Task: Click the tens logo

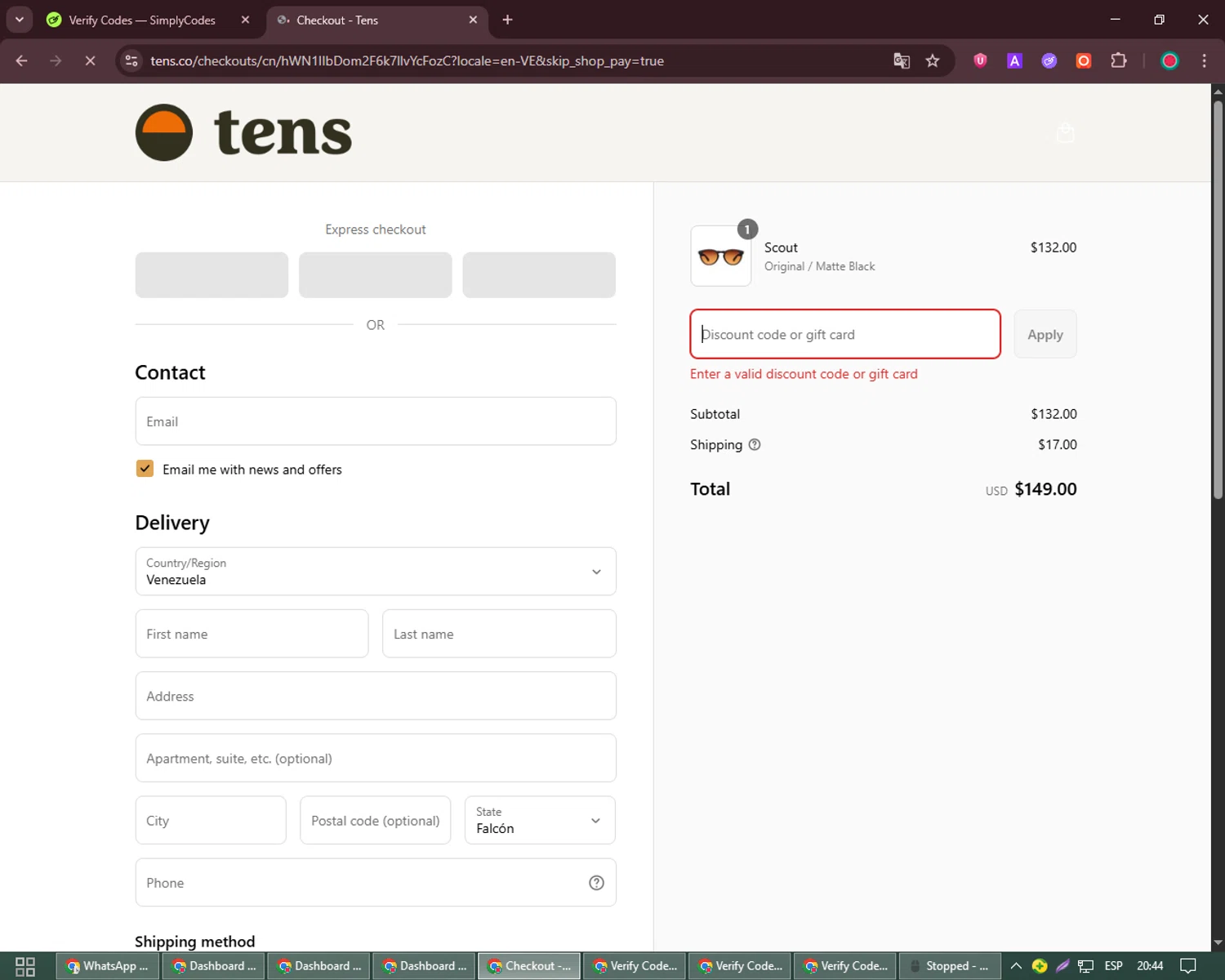Action: [243, 132]
